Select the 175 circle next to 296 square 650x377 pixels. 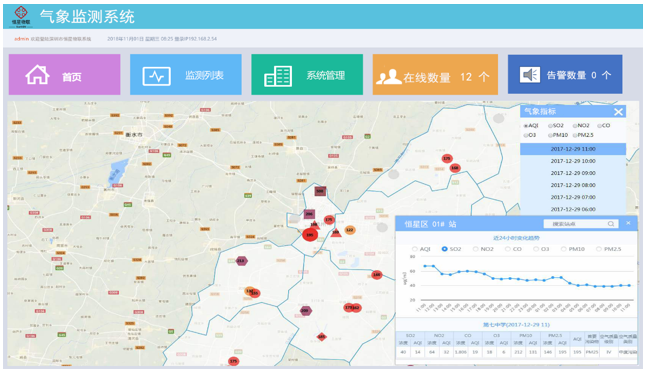tap(329, 219)
